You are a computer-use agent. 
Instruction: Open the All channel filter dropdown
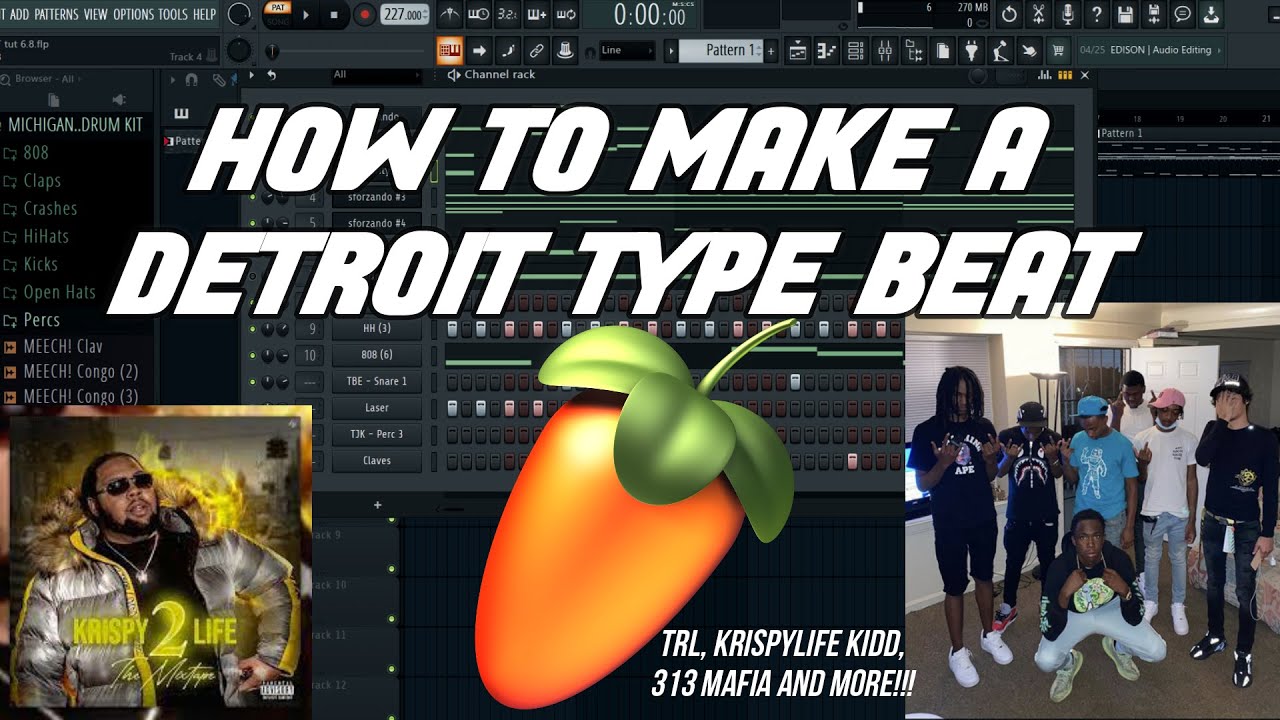point(376,75)
